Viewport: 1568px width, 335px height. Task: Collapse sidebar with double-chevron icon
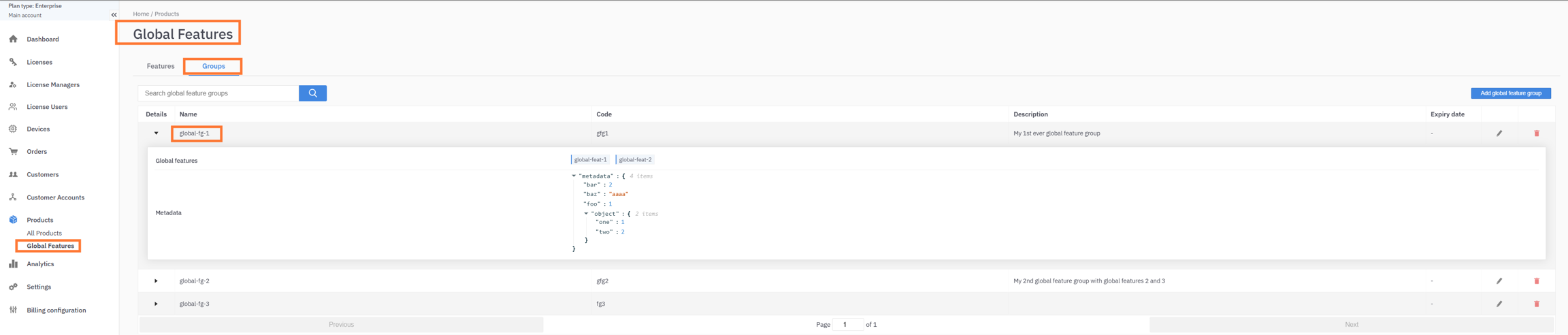[114, 15]
